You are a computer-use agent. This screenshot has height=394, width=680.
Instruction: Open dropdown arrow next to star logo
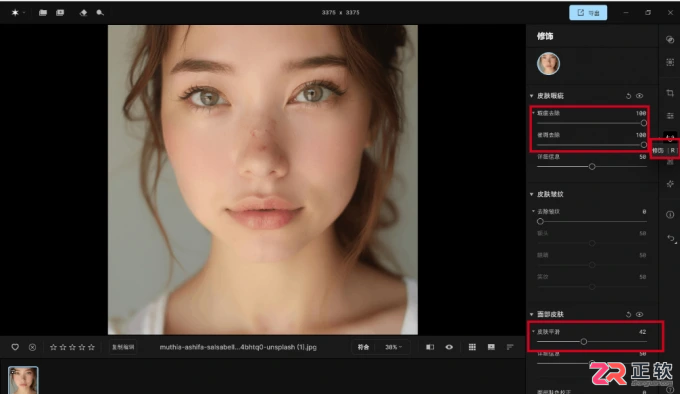click(24, 13)
